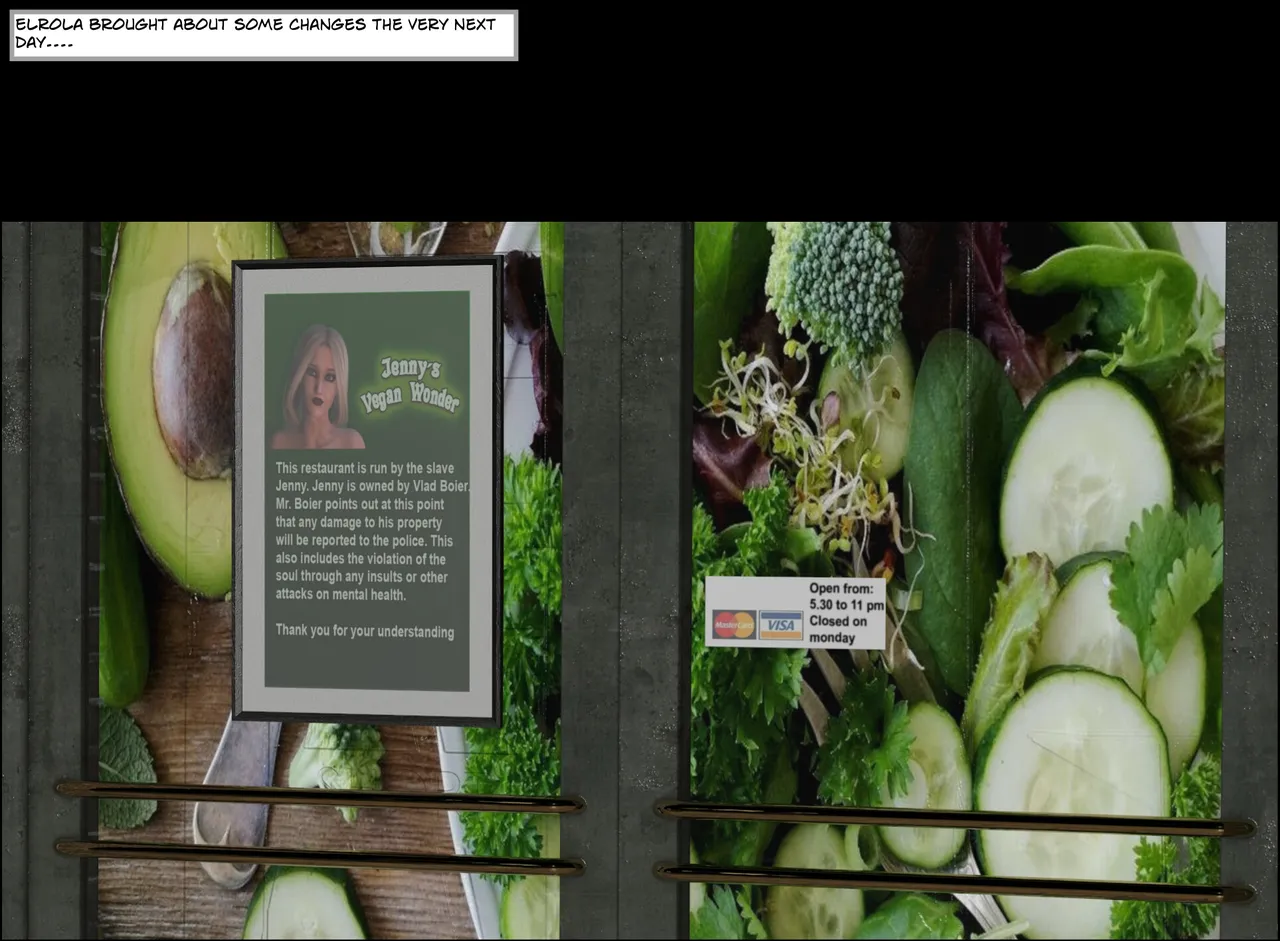Click the notice paragraph about Vlad Boier
Screen dimensions: 1280x941
(x=372, y=531)
